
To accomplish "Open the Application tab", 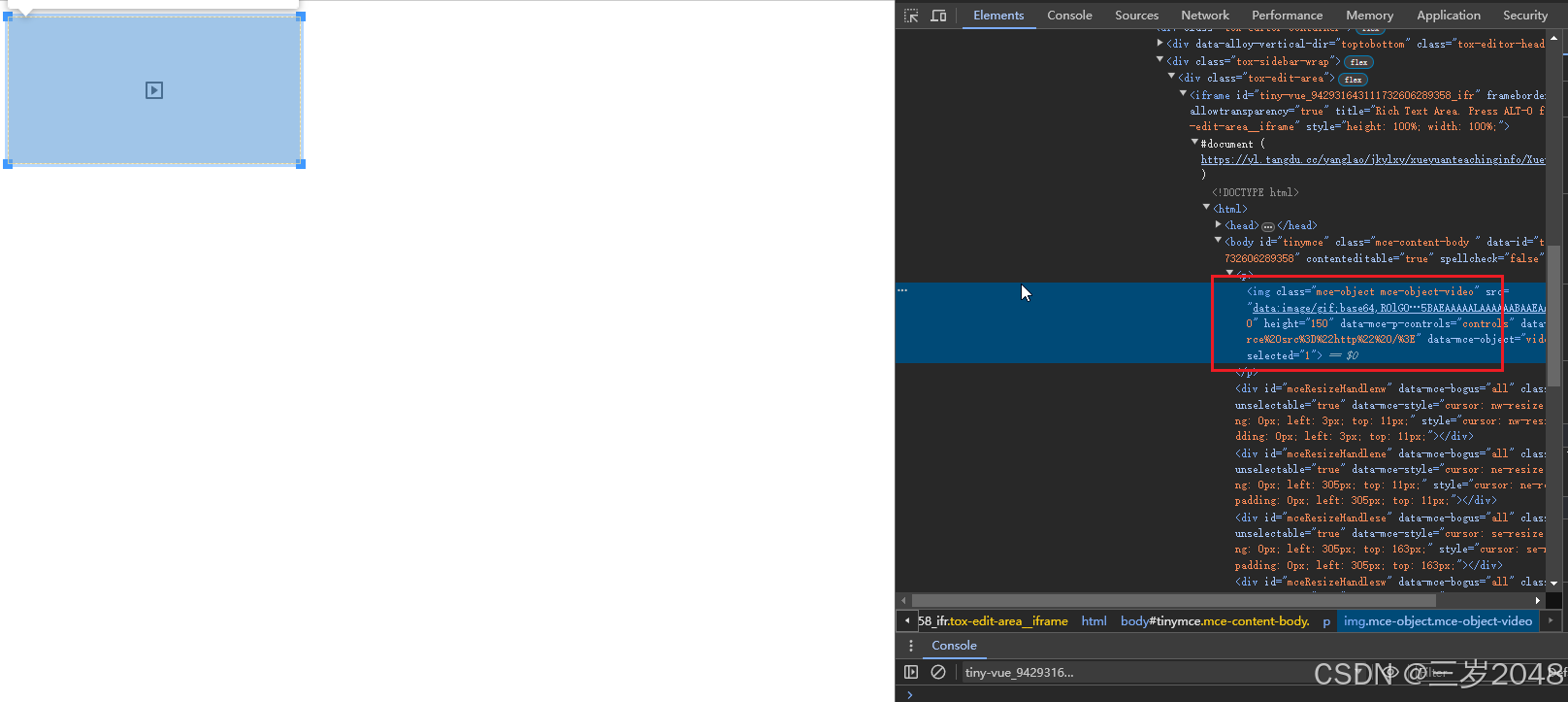I will (x=1448, y=16).
